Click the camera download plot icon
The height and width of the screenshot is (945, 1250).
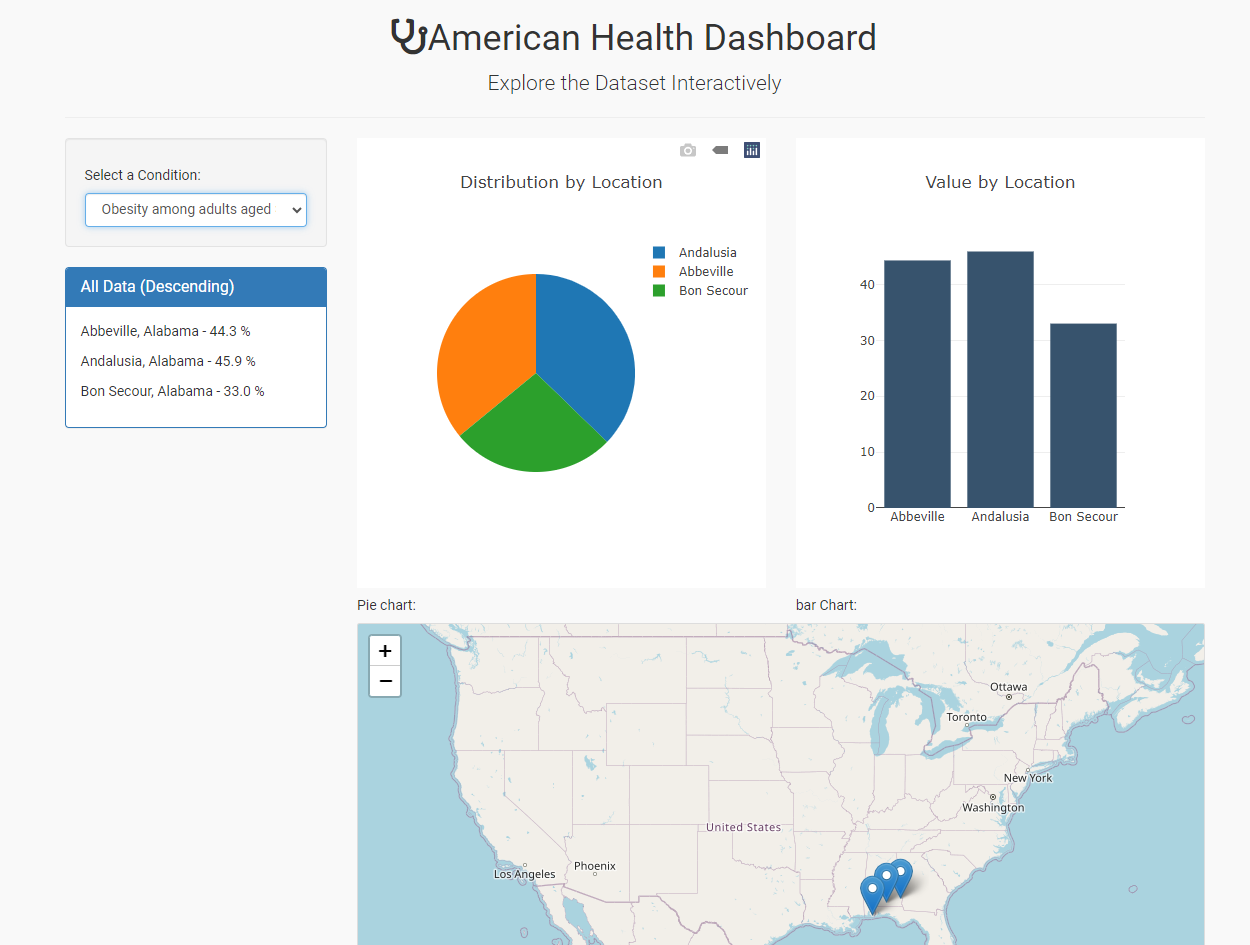(688, 150)
